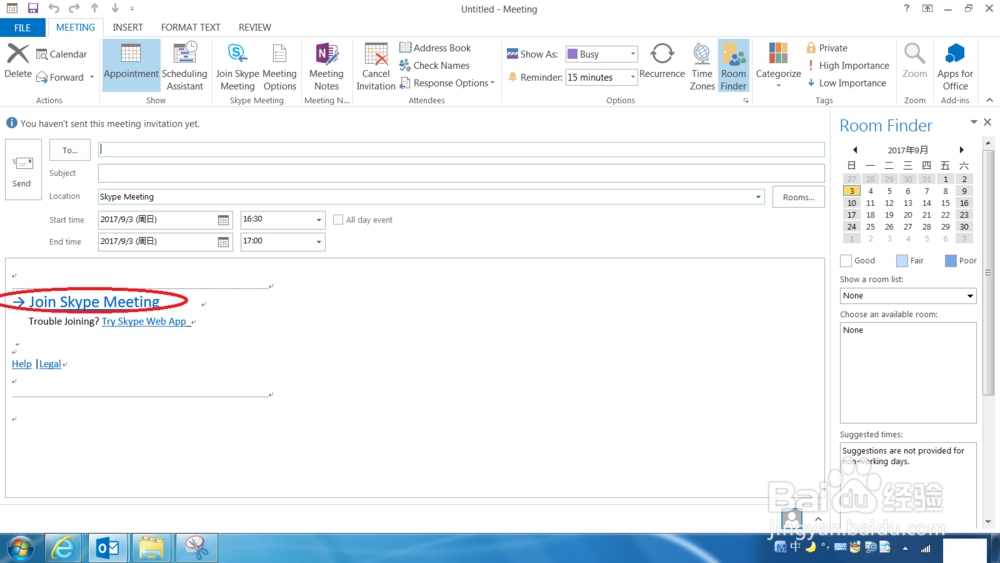Screen dimensions: 1000x563
Task: Toggle High Importance flag
Action: [x=848, y=65]
